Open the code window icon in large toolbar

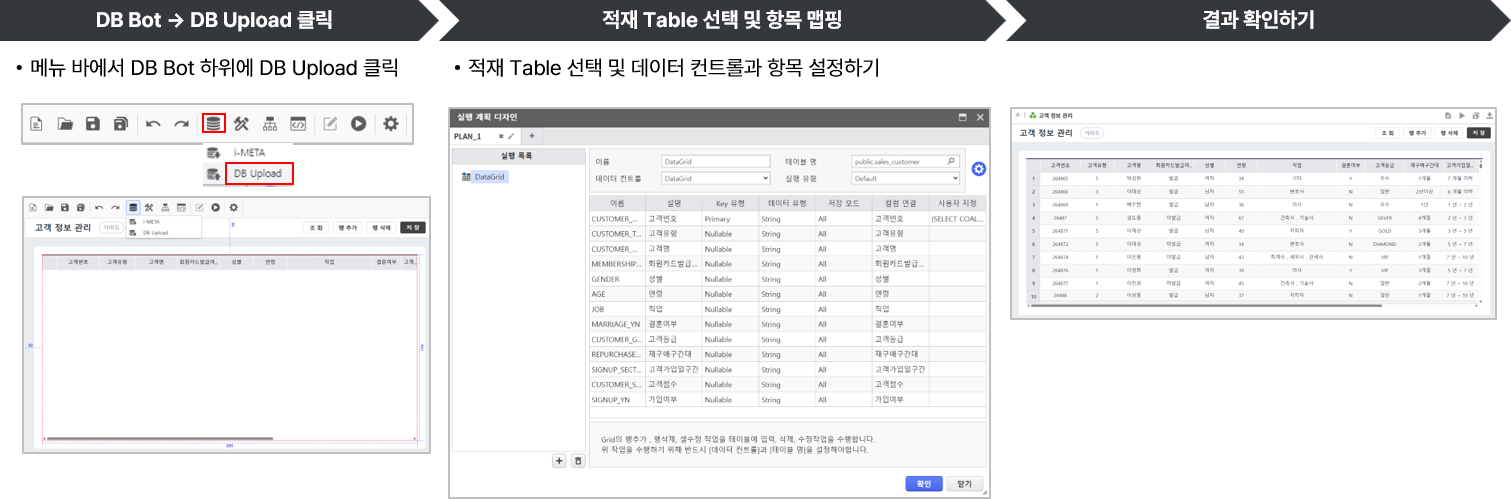298,124
